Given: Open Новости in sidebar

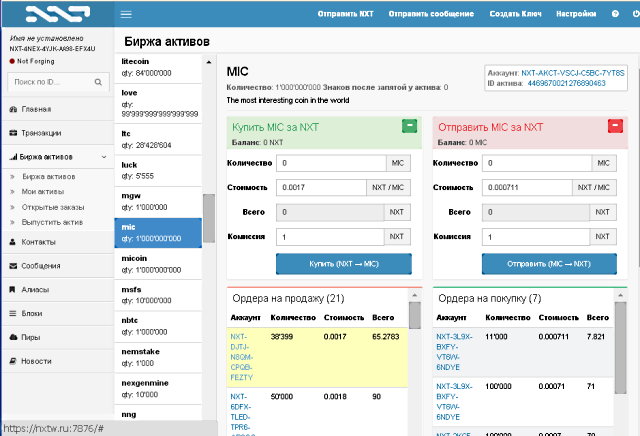Looking at the screenshot, I should click(36, 361).
